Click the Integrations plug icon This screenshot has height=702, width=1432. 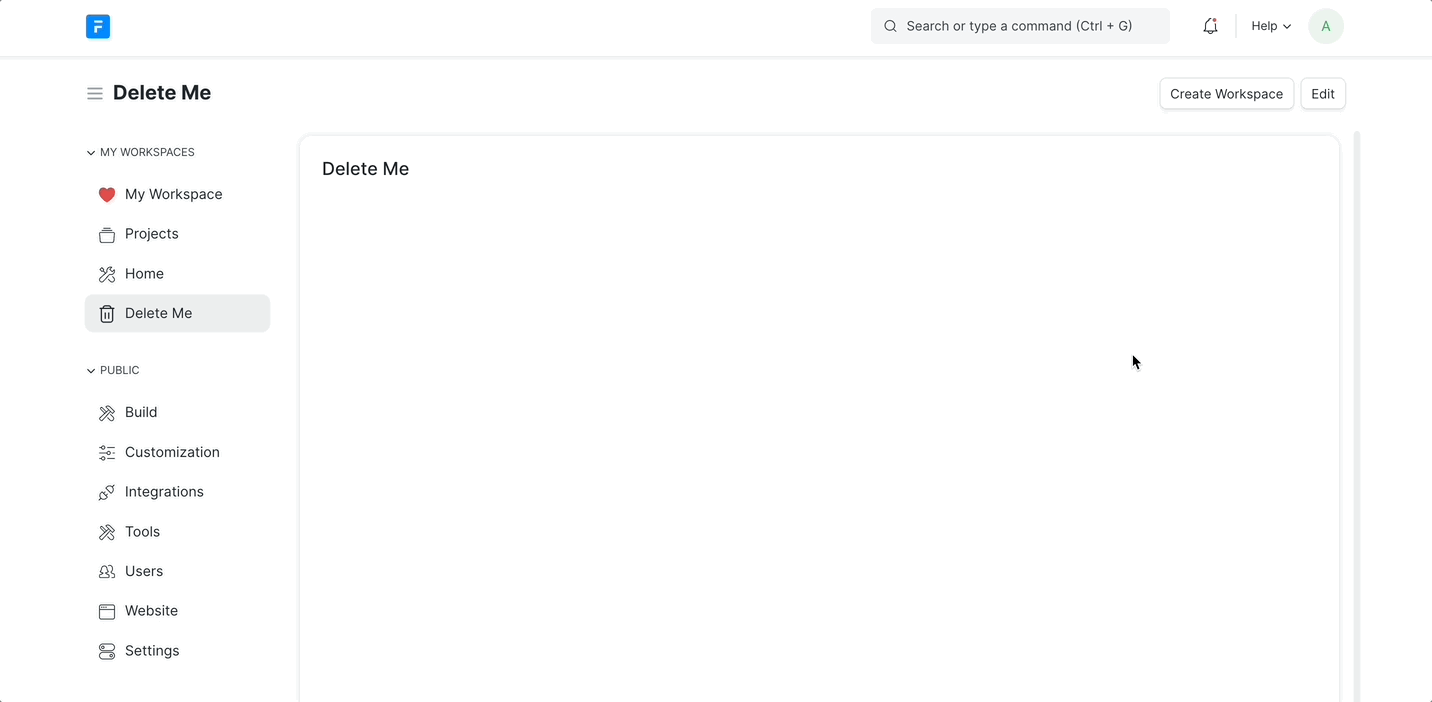pos(107,493)
